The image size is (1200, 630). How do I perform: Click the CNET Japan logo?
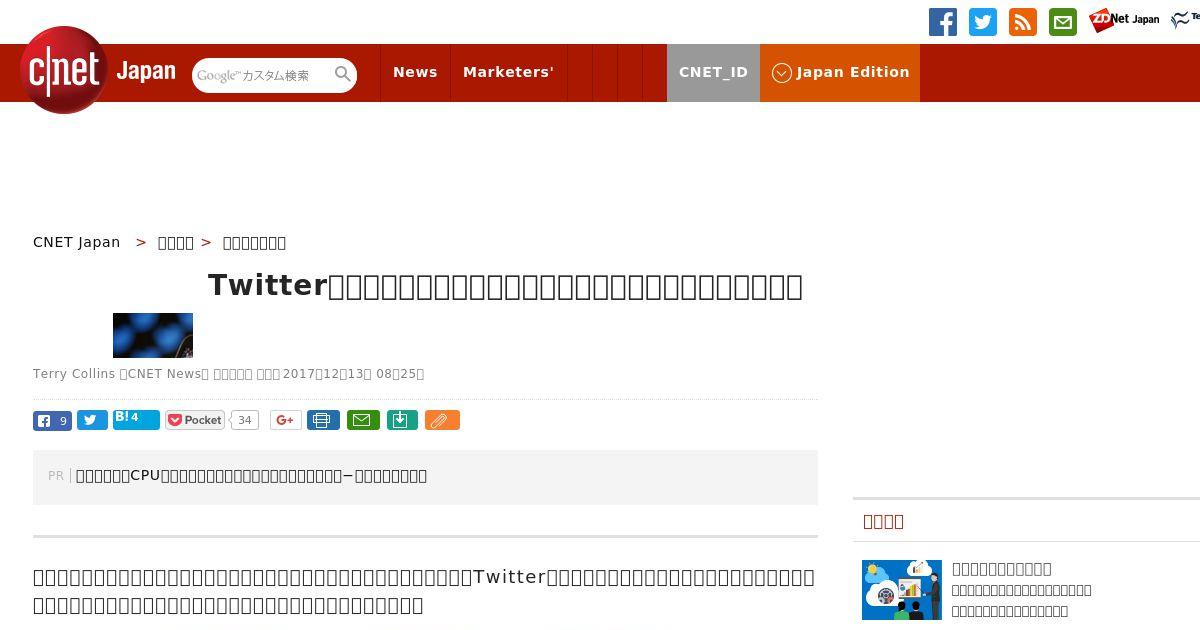pos(98,70)
